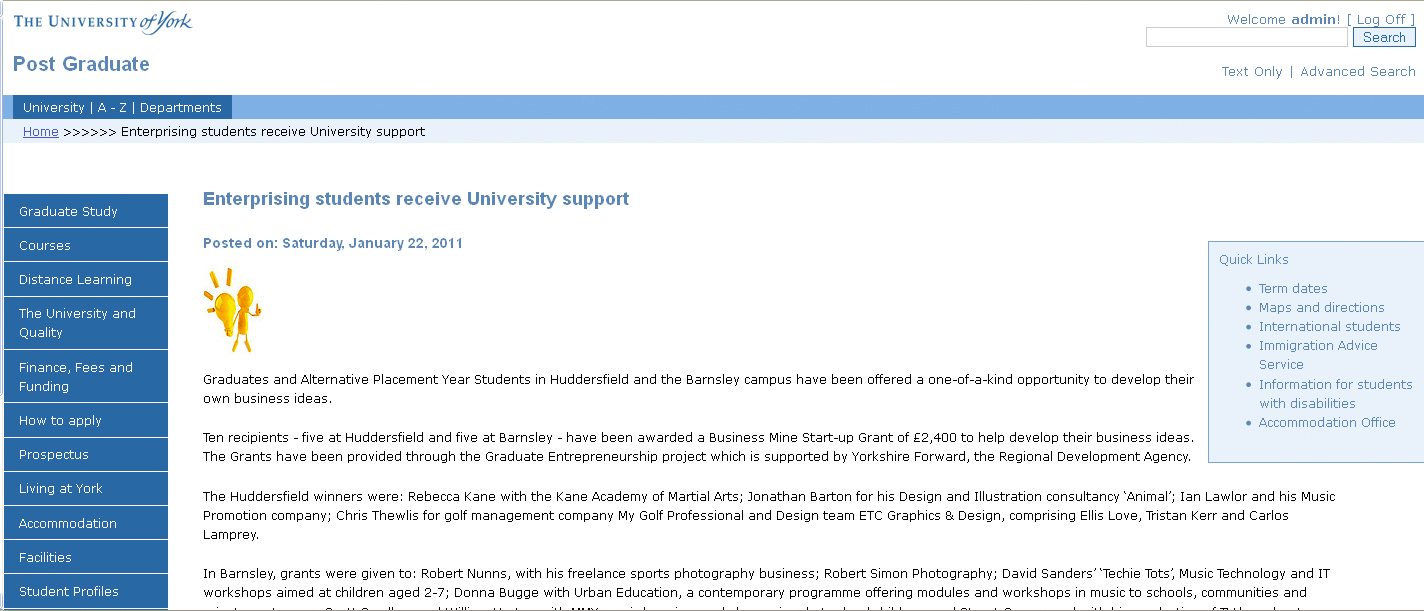
Task: Open Finance, Fees and Funding section
Action: (x=76, y=377)
